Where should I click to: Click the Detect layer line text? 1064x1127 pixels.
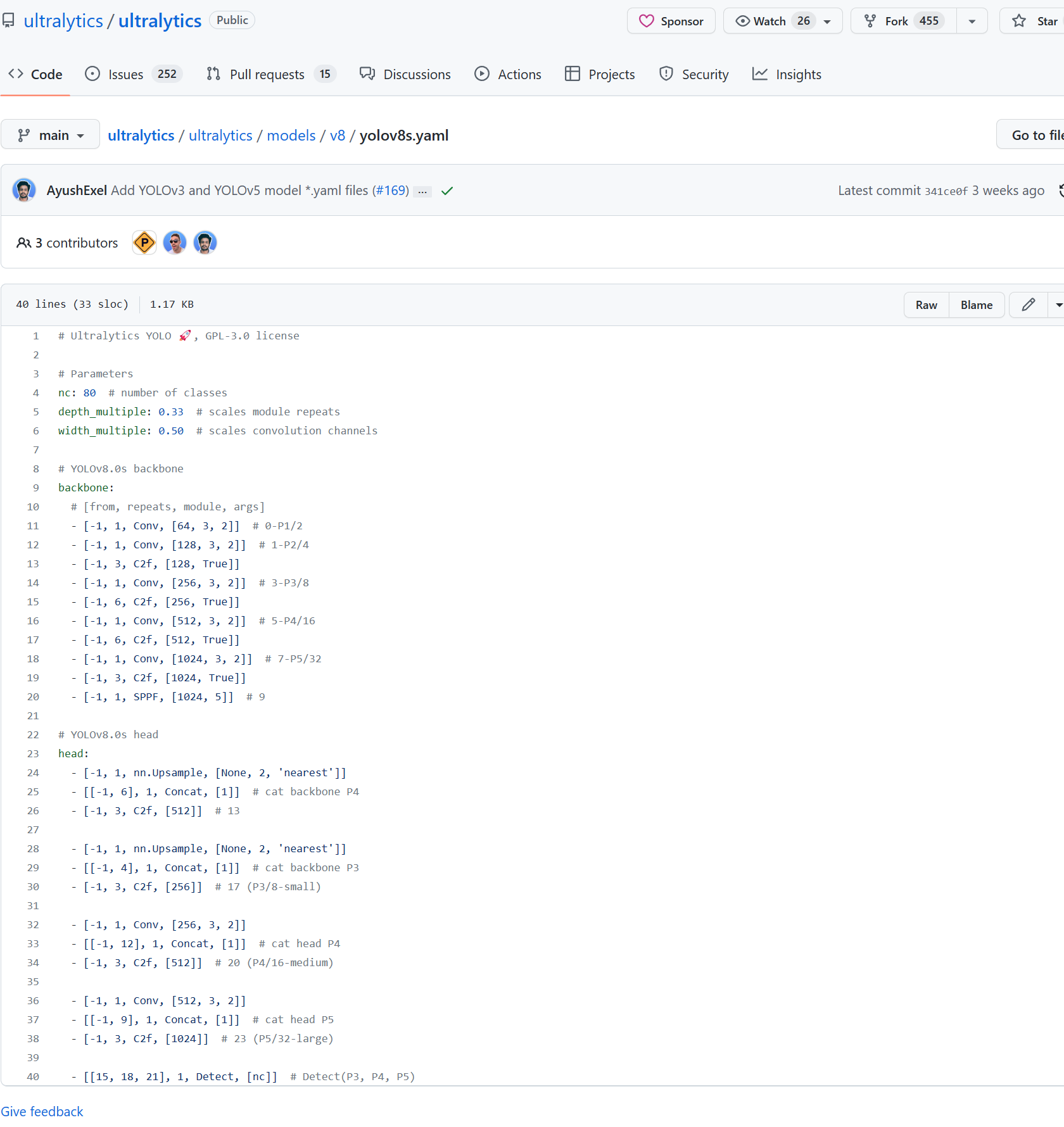(x=243, y=1076)
